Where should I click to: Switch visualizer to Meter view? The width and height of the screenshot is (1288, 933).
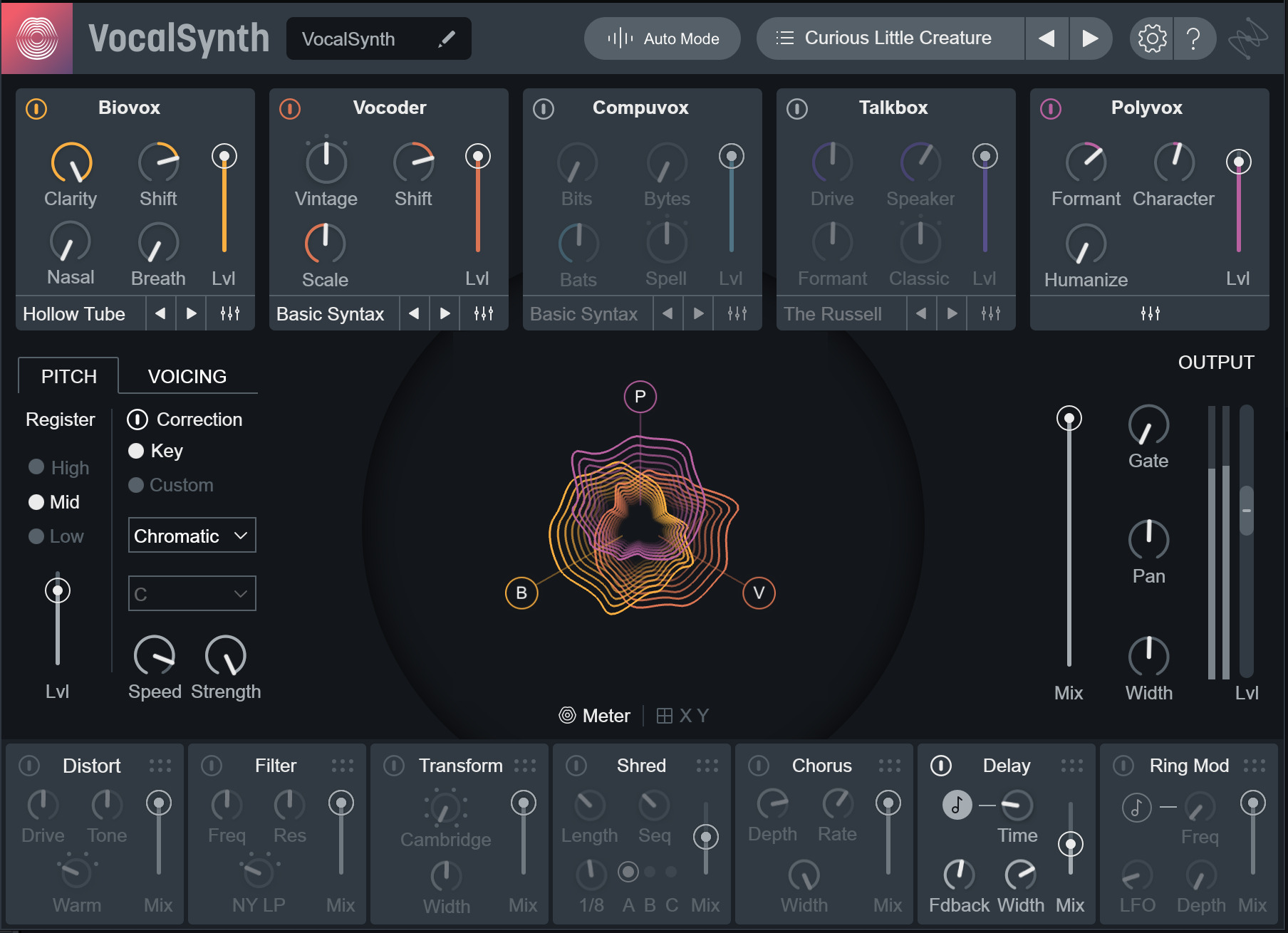595,716
